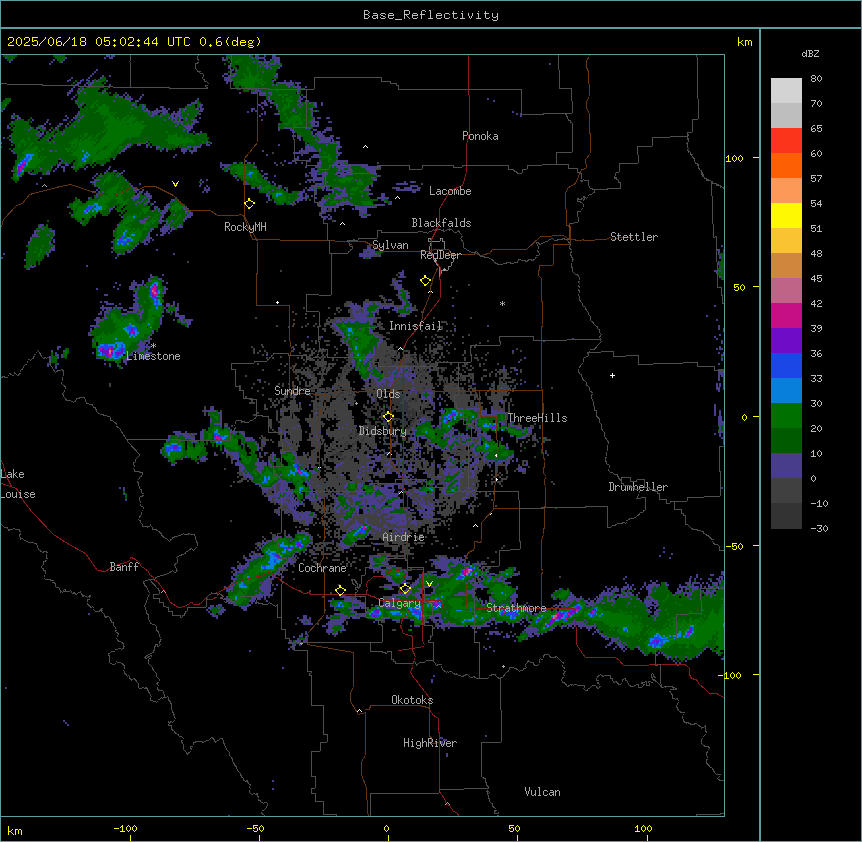The width and height of the screenshot is (862, 842).
Task: Click the white asterisk marker east of Innisfail
Action: [502, 303]
